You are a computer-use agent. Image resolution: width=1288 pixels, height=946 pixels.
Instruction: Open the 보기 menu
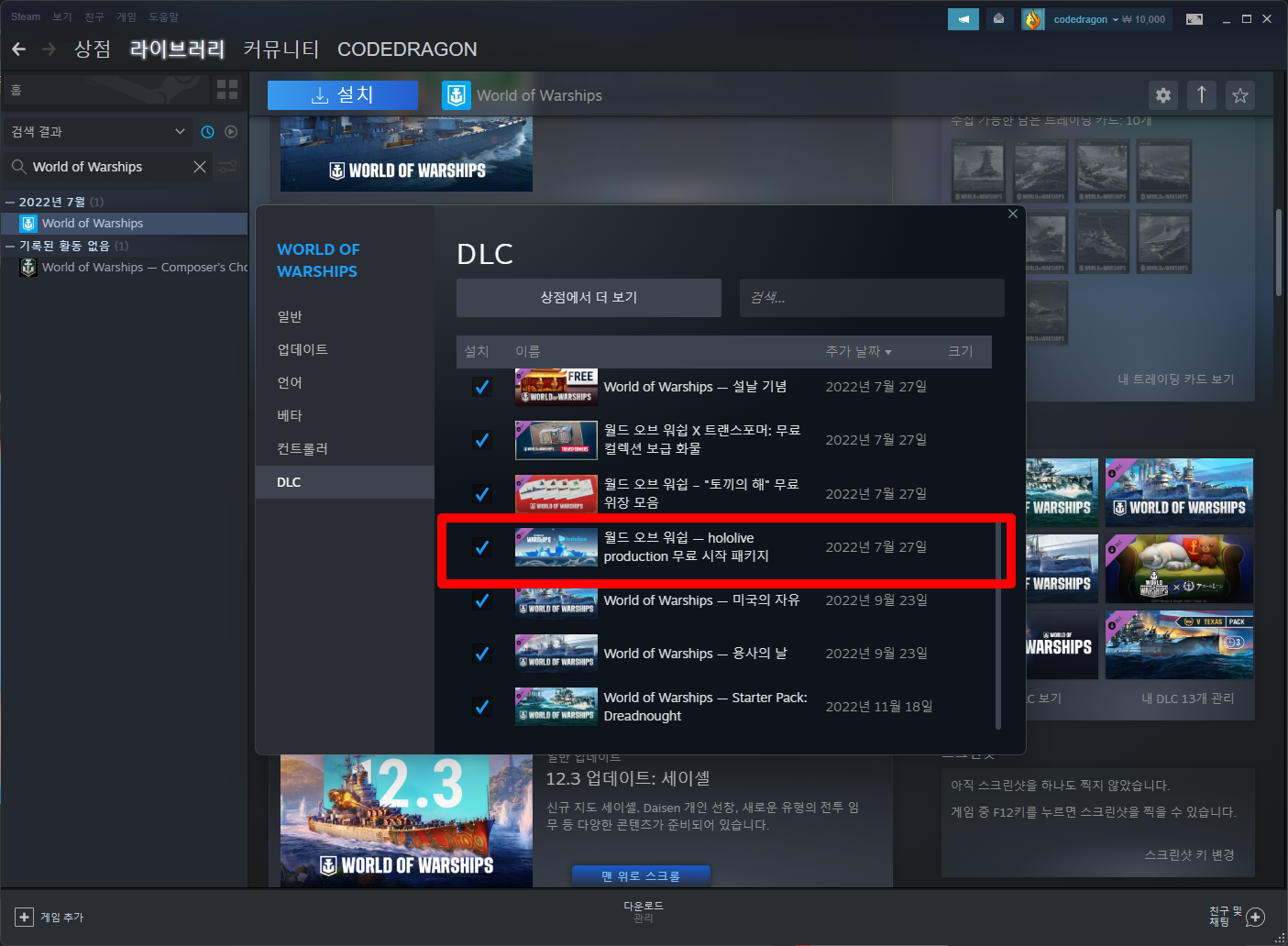coord(62,16)
